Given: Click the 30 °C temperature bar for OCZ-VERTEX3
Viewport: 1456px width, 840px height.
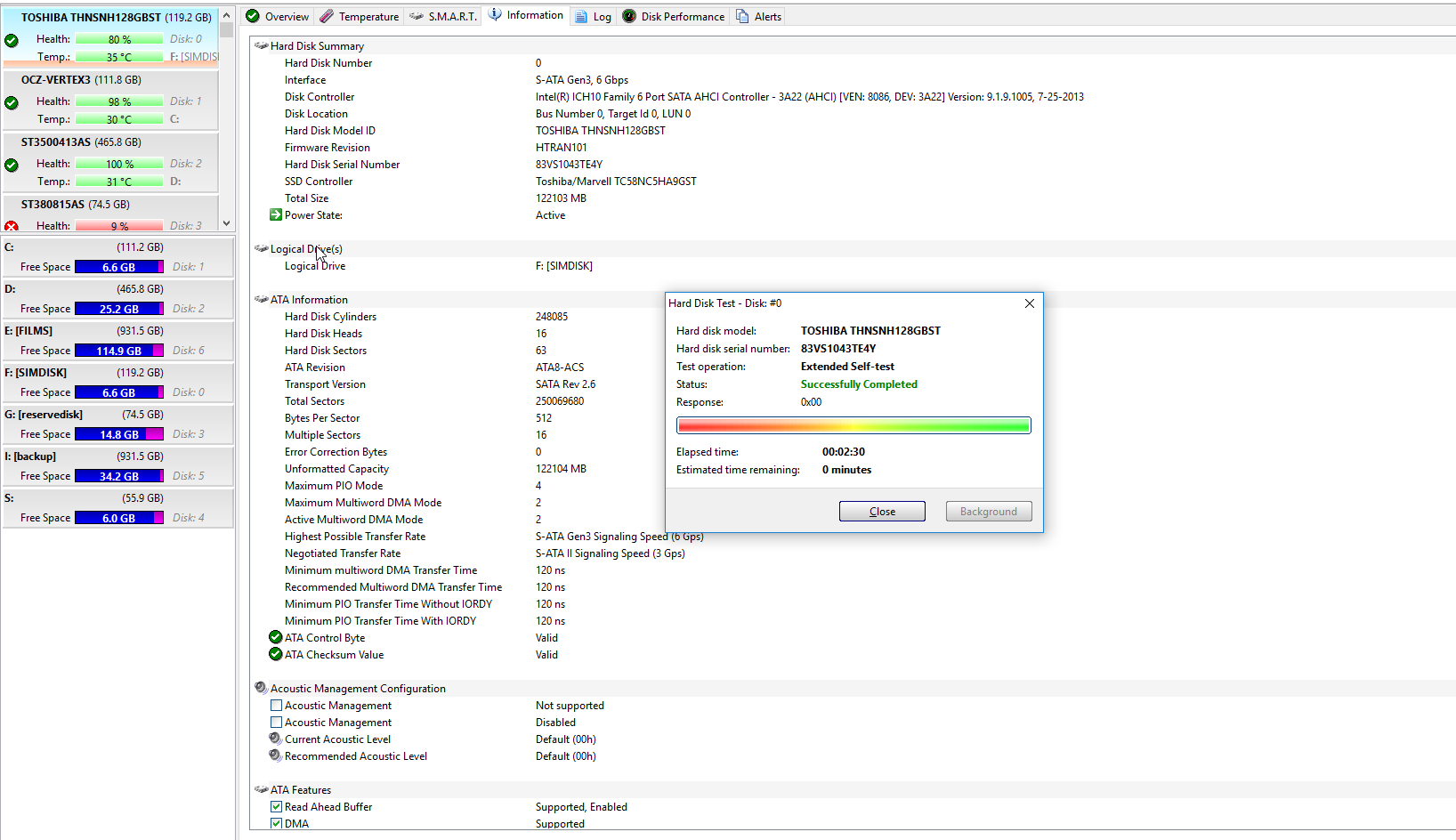Looking at the screenshot, I should coord(119,119).
